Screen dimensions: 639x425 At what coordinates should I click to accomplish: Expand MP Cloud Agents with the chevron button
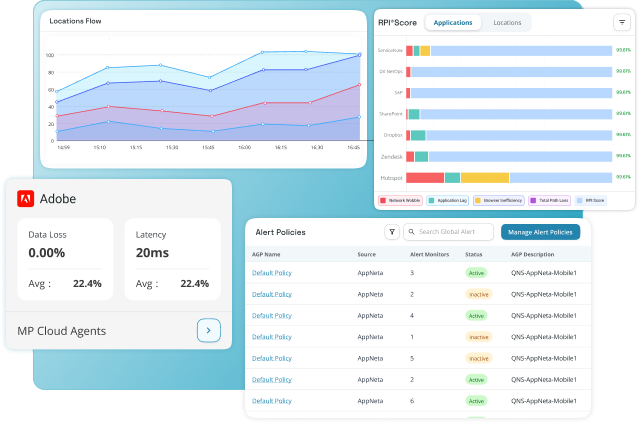(x=208, y=330)
